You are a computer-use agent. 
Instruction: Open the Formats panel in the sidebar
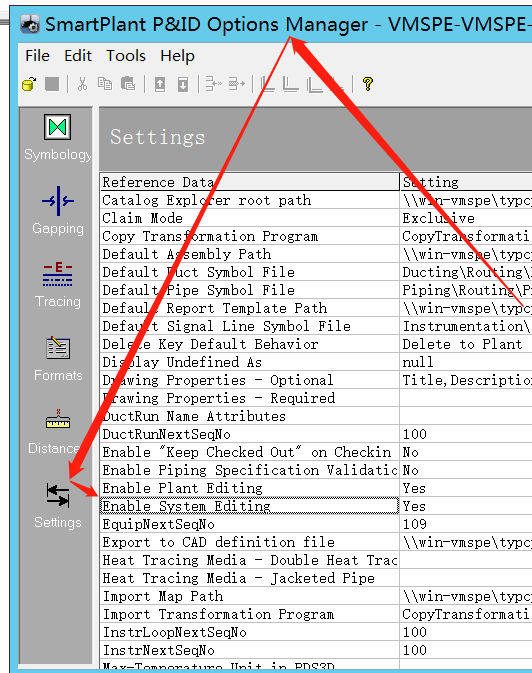tap(58, 358)
